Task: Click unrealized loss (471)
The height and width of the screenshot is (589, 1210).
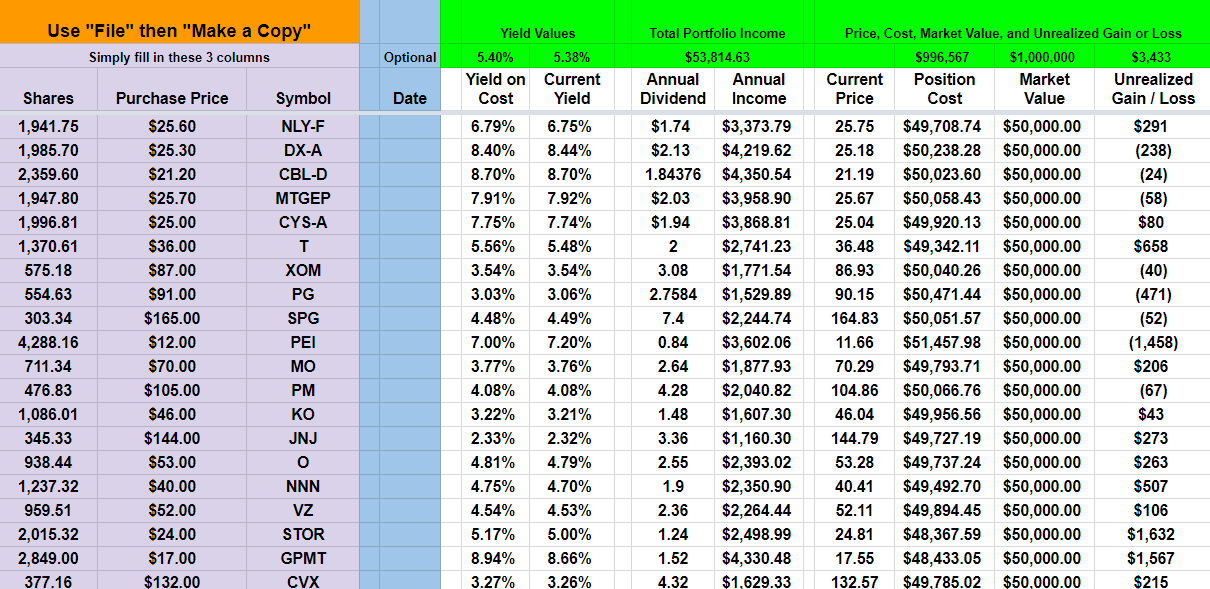Action: click(1152, 294)
